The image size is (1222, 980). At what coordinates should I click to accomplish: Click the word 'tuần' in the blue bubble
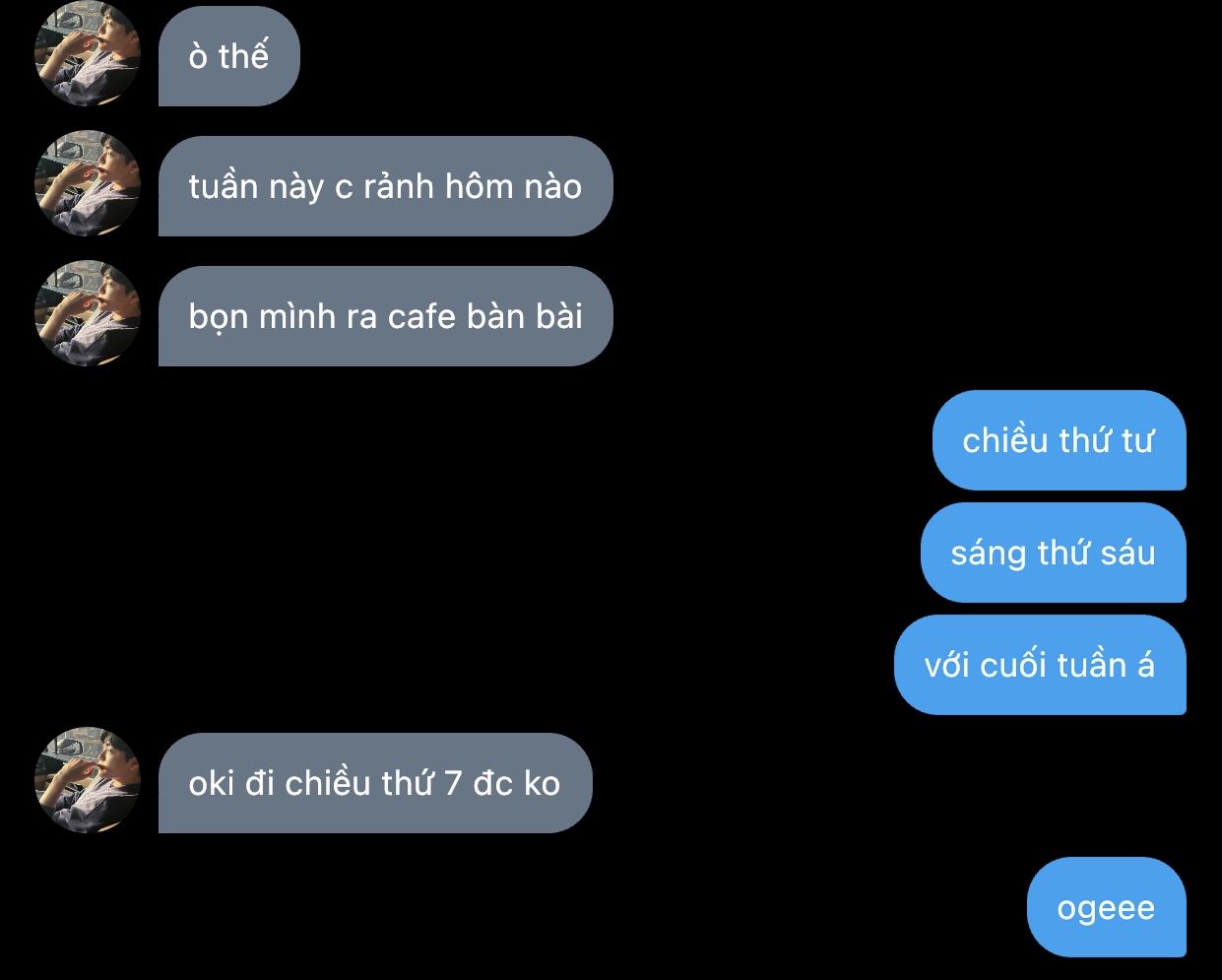(x=1091, y=665)
